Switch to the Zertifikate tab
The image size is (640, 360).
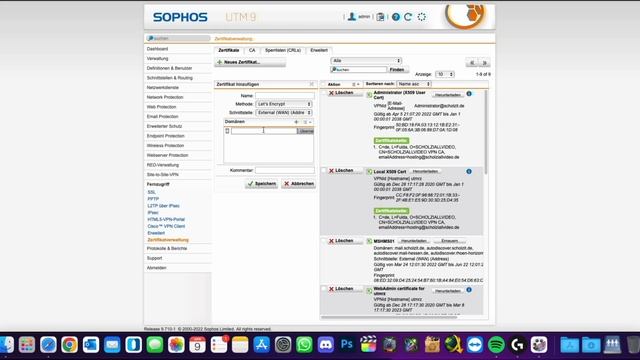(x=229, y=50)
